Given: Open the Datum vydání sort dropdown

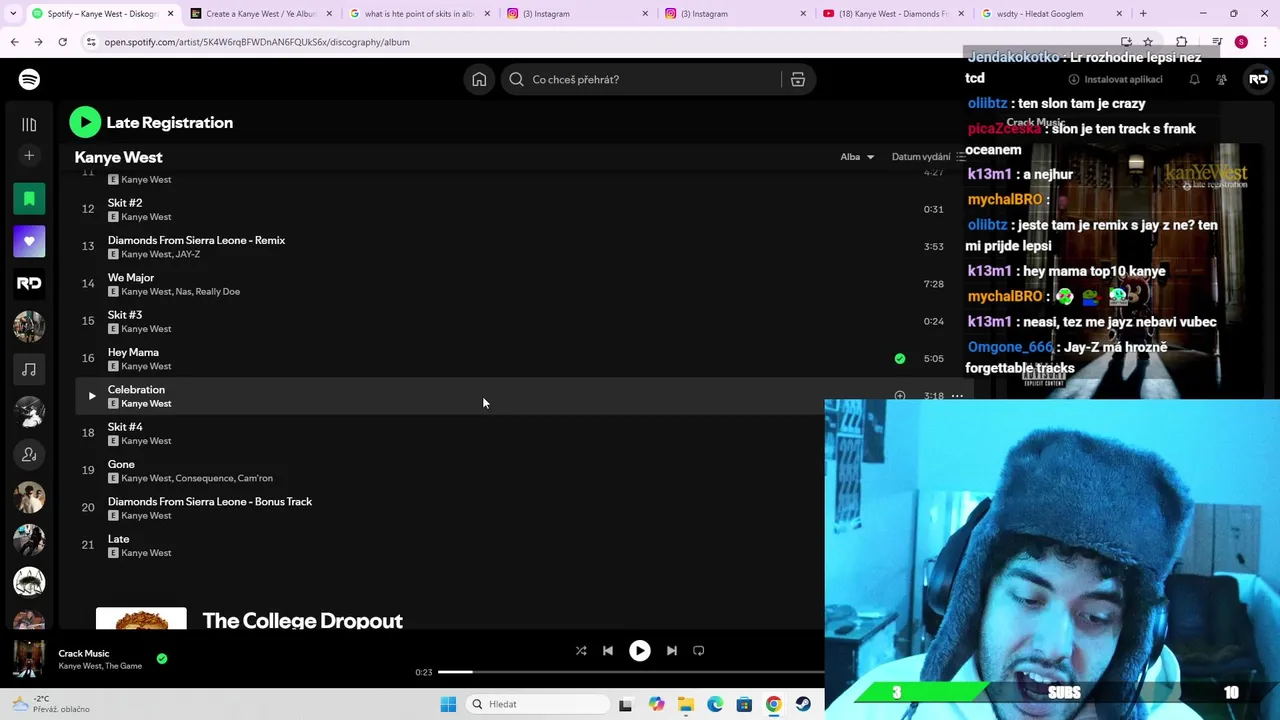Looking at the screenshot, I should 921,157.
